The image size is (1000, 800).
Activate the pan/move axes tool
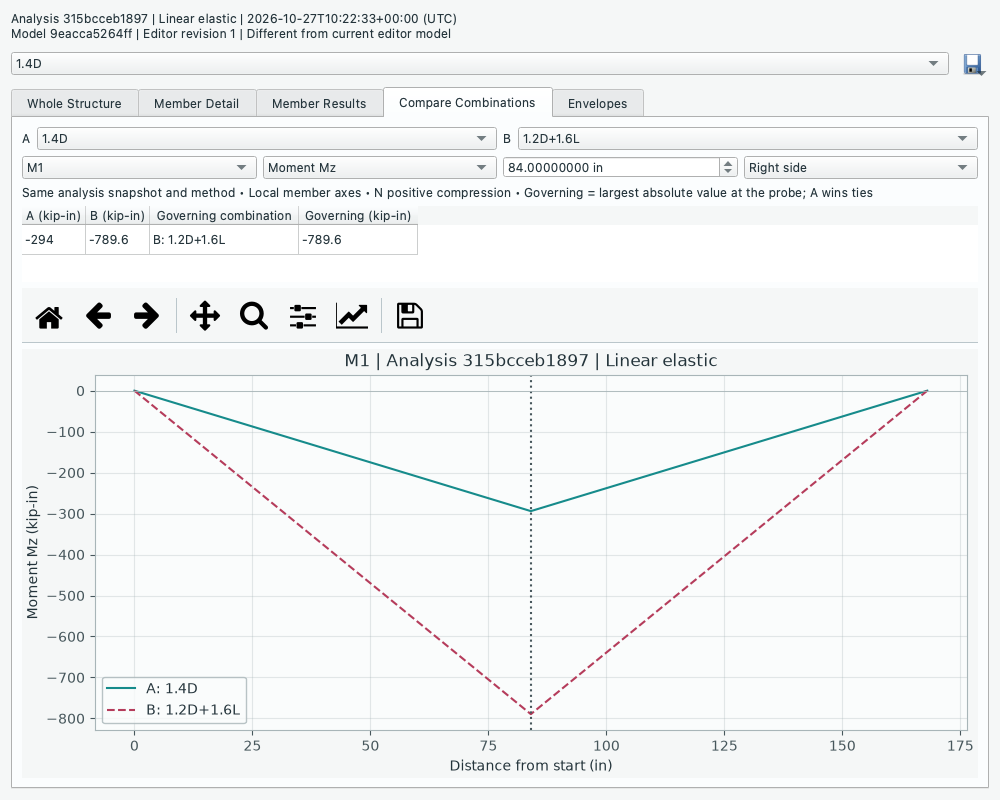[x=205, y=316]
